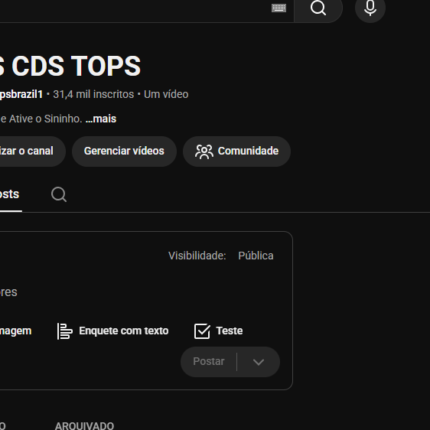The image size is (430, 430).
Task: Select the Teste quiz option
Action: [218, 331]
